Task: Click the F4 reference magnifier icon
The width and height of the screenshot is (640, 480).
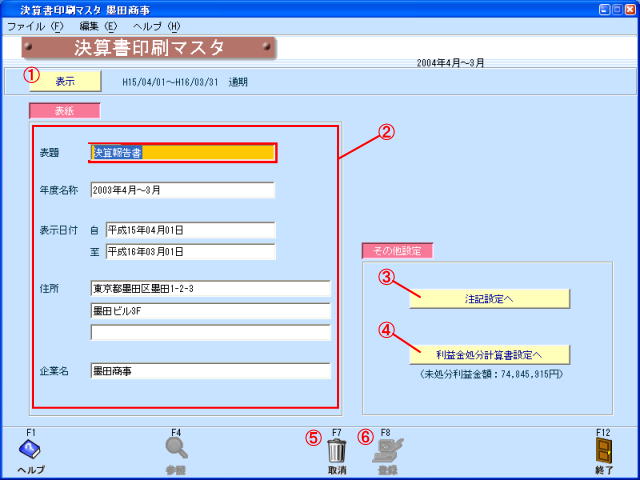Action: click(176, 451)
